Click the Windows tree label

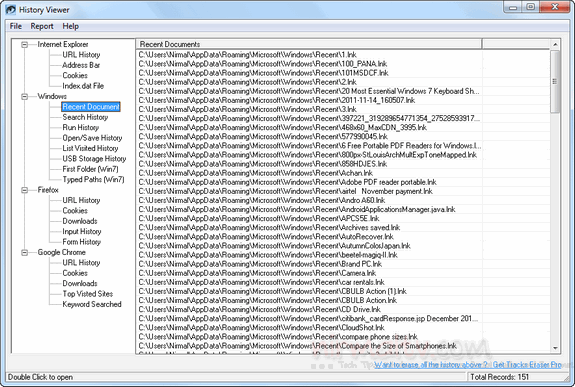click(52, 96)
